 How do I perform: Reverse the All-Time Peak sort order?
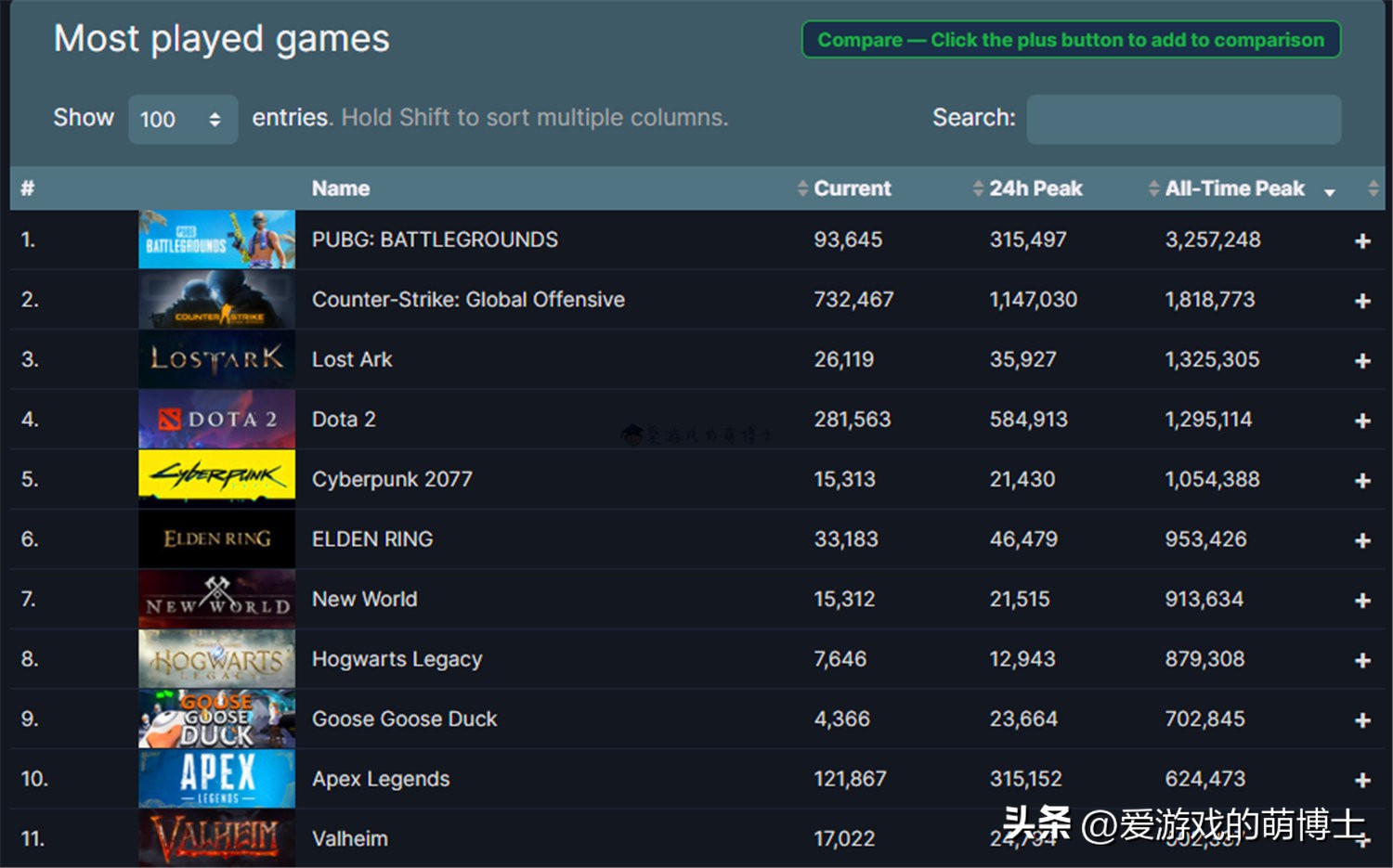click(1330, 190)
